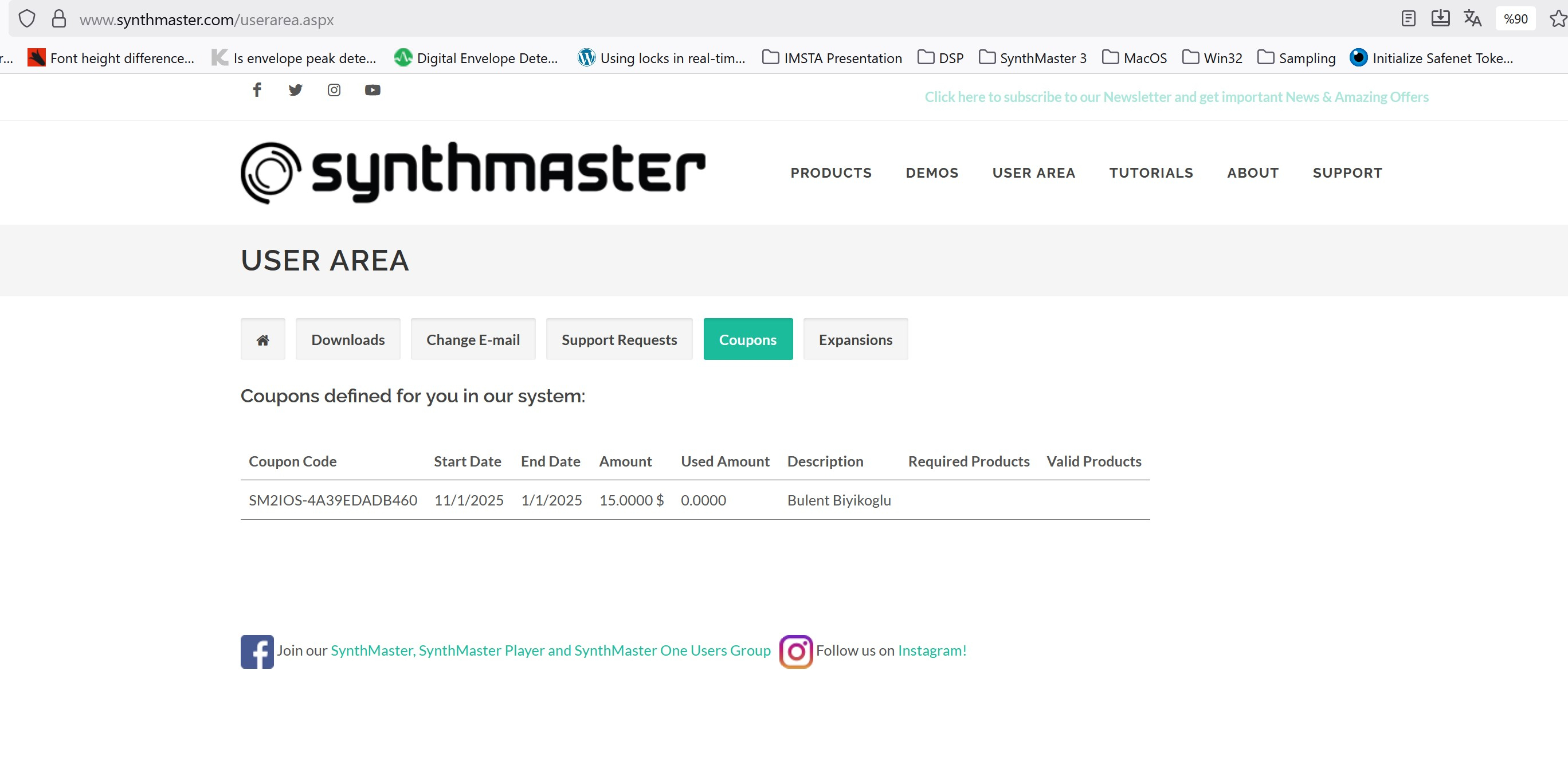Select the home icon tab in User Area

tap(262, 339)
